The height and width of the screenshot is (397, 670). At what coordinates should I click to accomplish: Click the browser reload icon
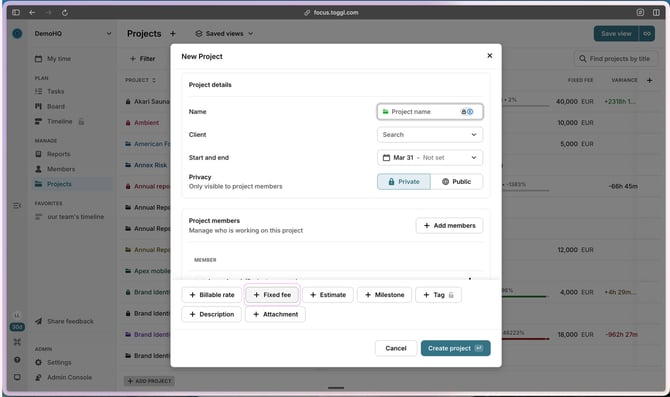tap(65, 12)
